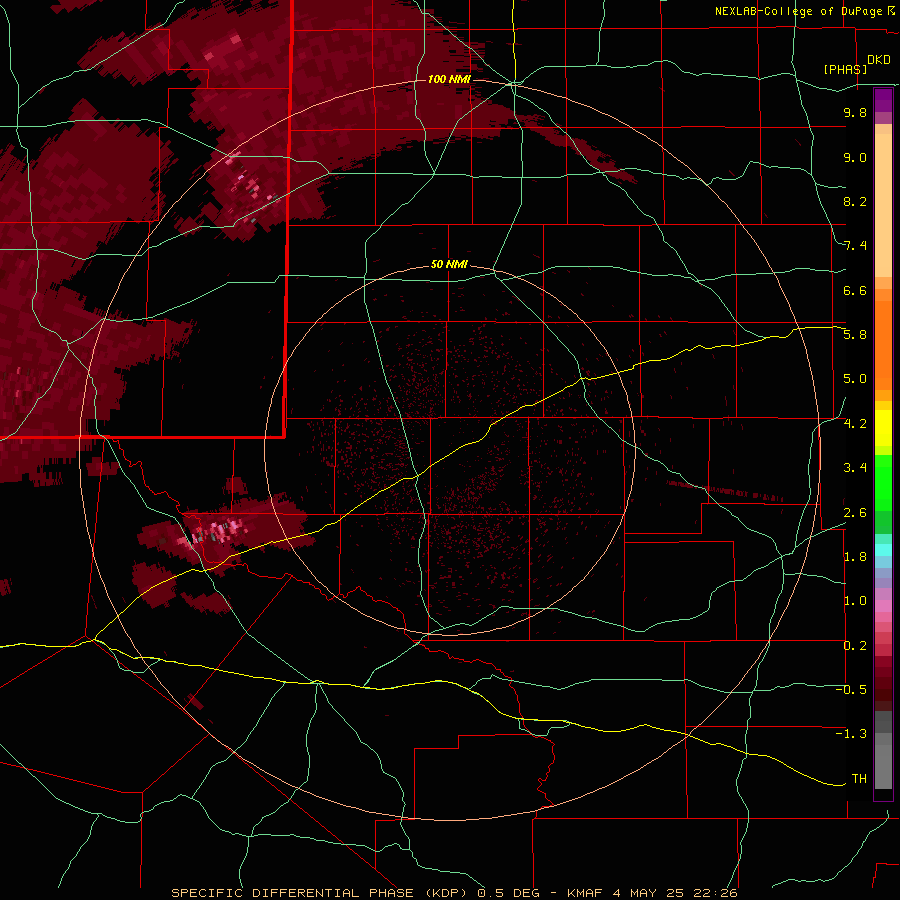
Task: Click the 0.5 DEG elevation text in the caption
Action: [x=509, y=893]
